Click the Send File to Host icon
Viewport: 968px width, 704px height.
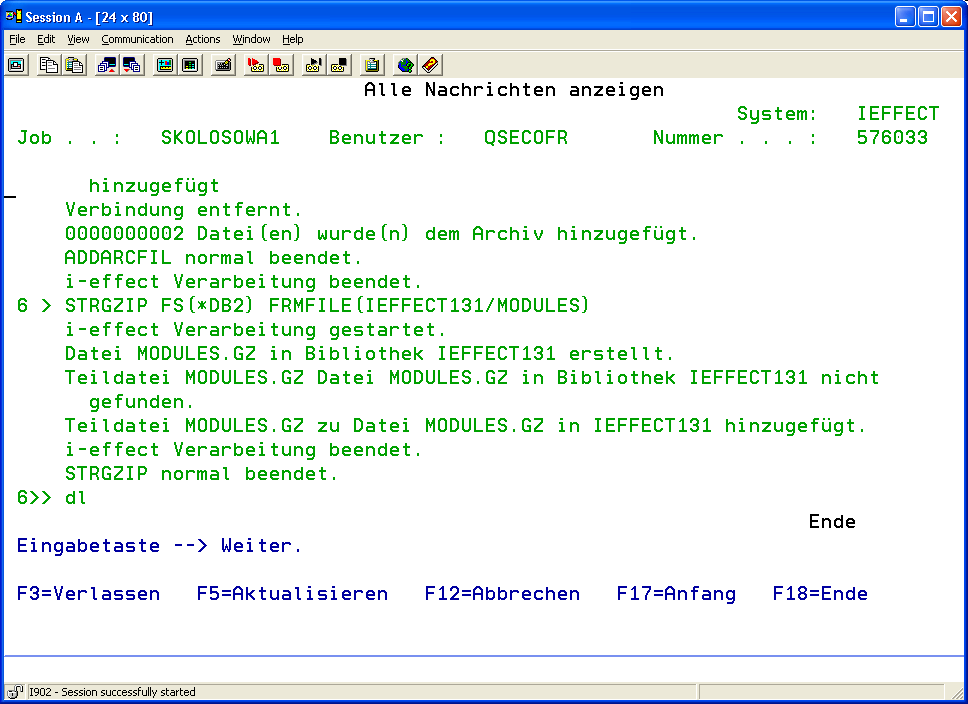[x=106, y=65]
